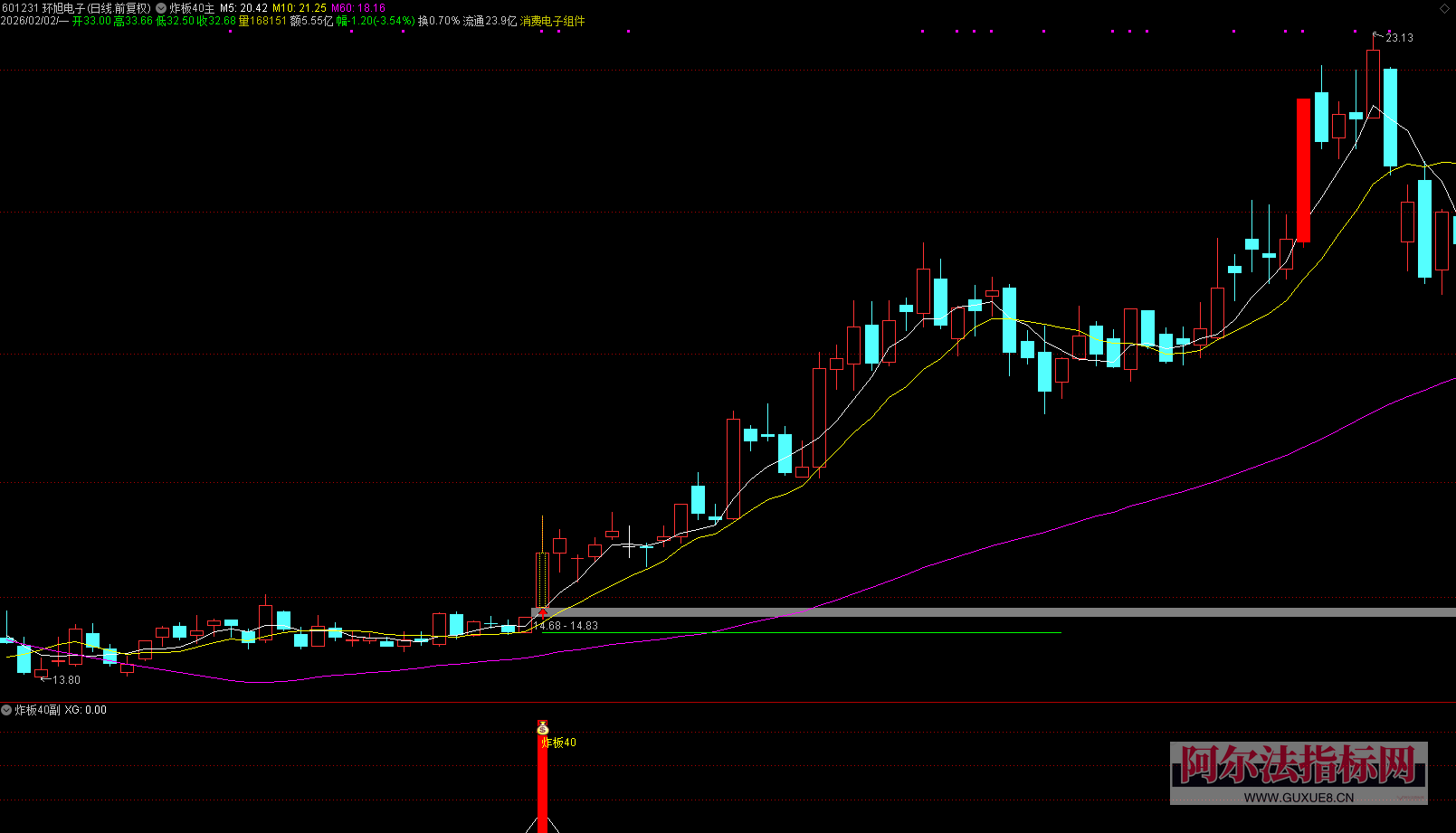
Task: Select the M60 moving average label
Action: pyautogui.click(x=358, y=8)
